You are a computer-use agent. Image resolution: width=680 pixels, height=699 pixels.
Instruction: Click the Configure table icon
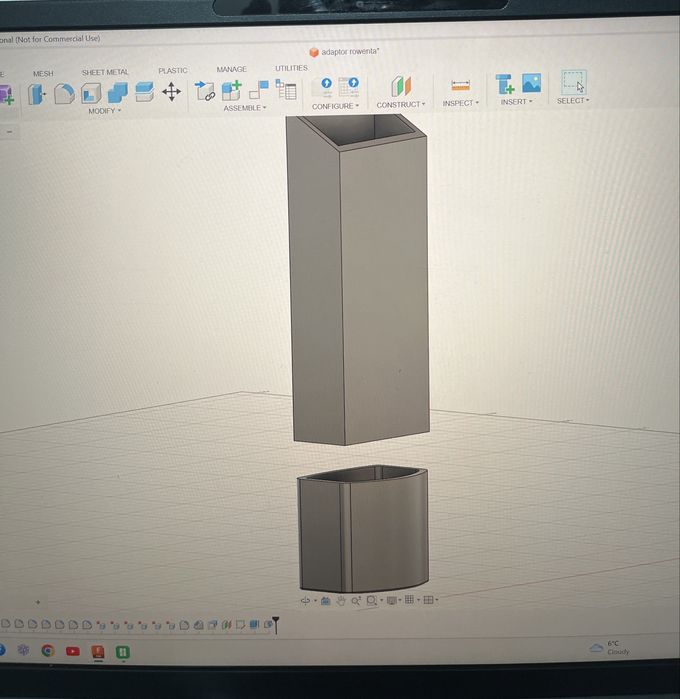coord(349,86)
